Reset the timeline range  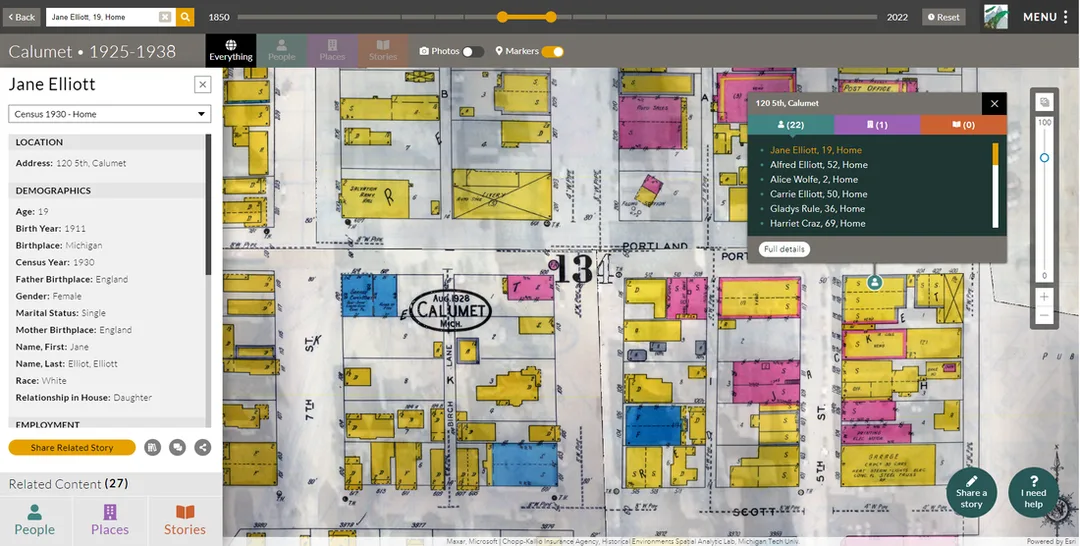(944, 17)
